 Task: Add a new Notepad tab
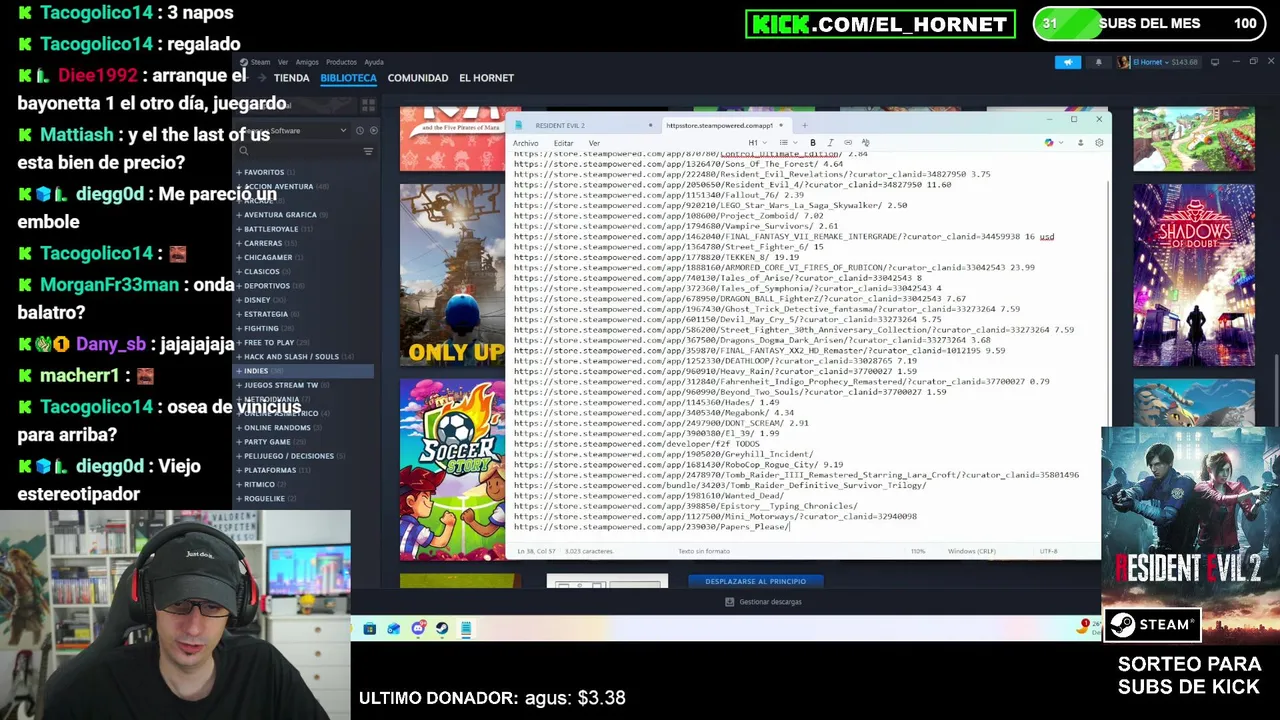[804, 125]
